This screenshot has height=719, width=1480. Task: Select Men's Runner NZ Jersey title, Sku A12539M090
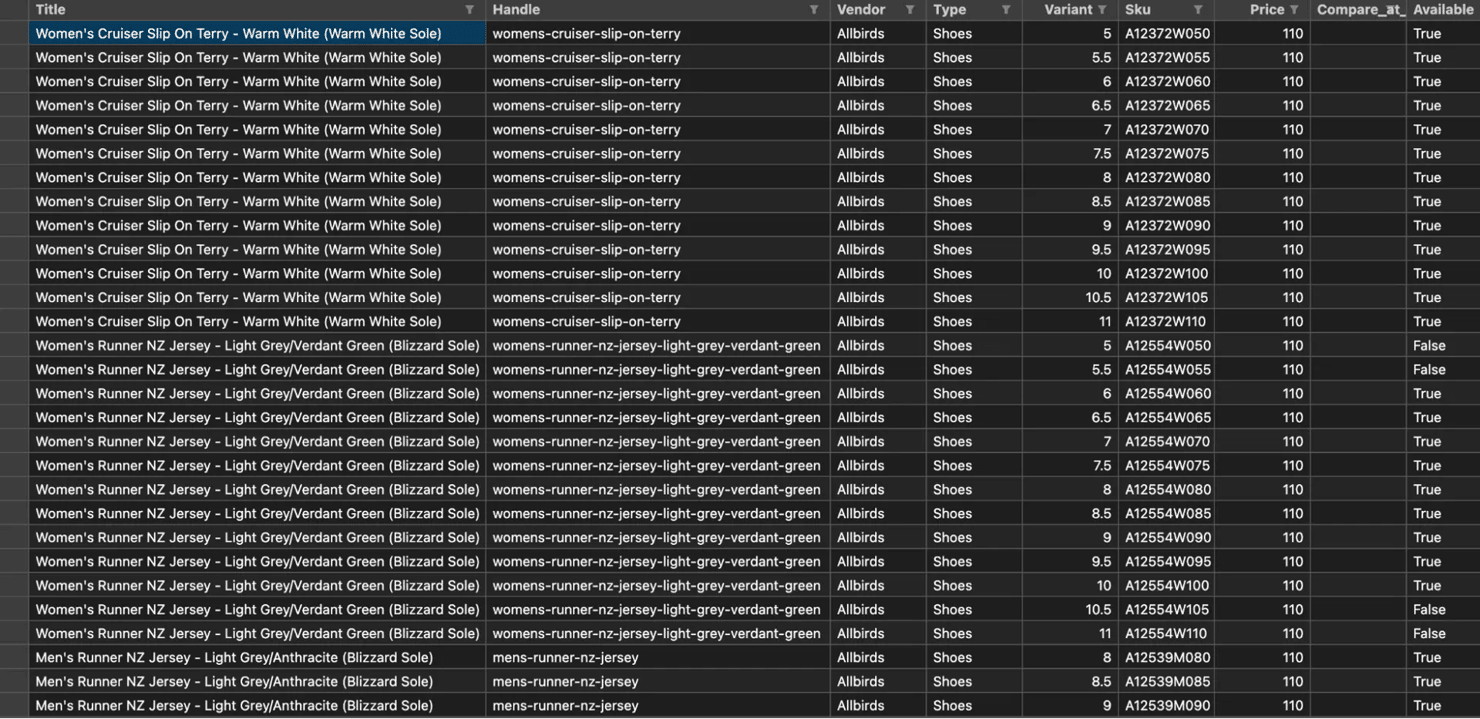tap(234, 706)
